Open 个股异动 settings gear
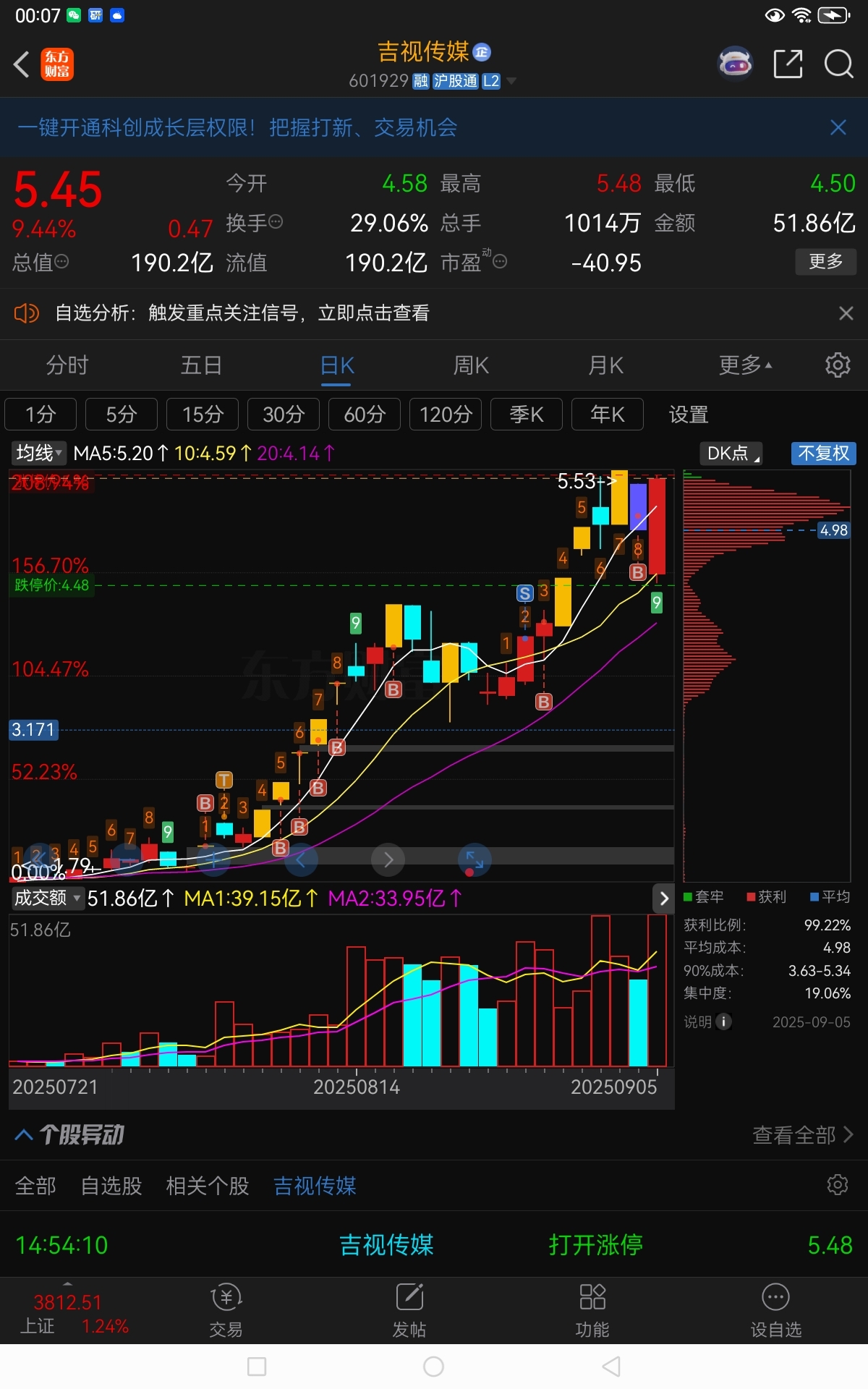The height and width of the screenshot is (1389, 868). pos(838,1185)
